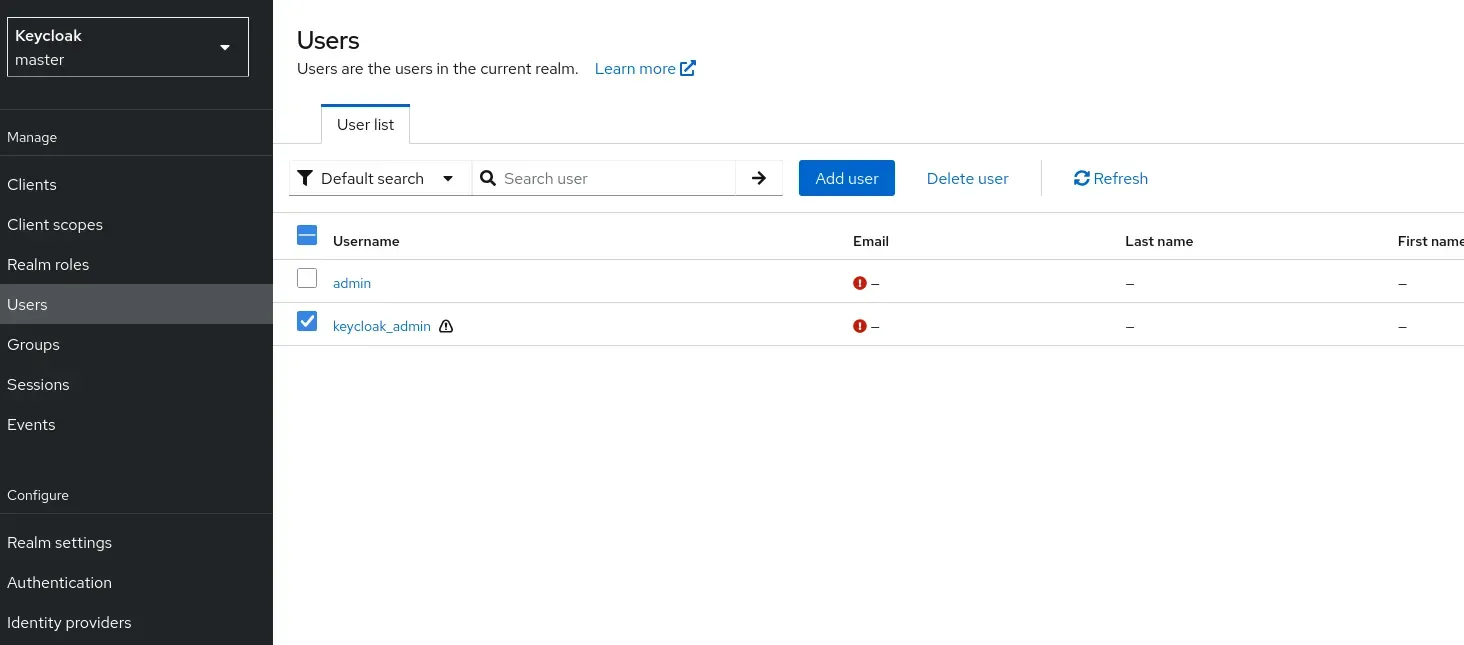
Task: Click the search arrow submit button
Action: point(759,178)
